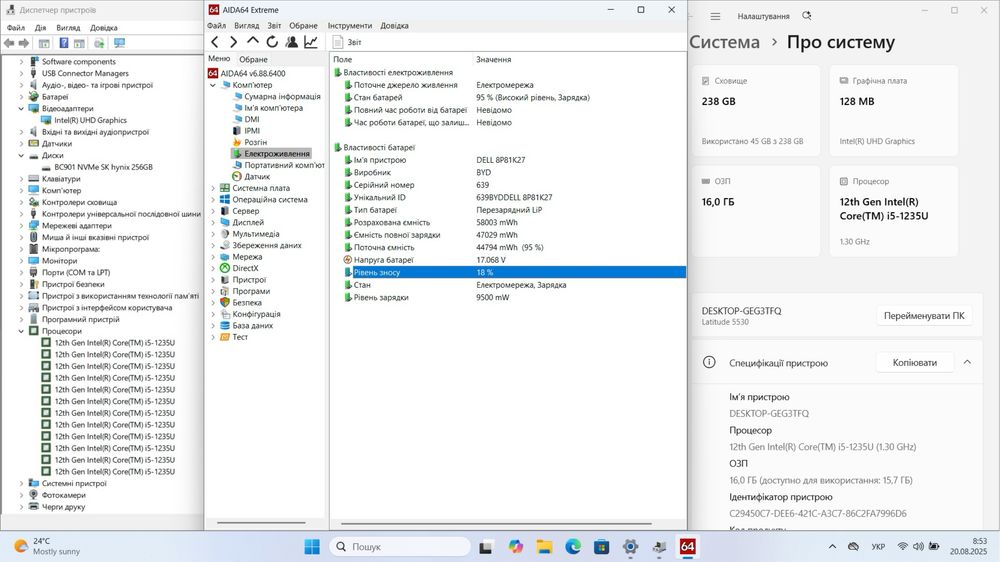Click Копіювати button in device specifications

[915, 362]
